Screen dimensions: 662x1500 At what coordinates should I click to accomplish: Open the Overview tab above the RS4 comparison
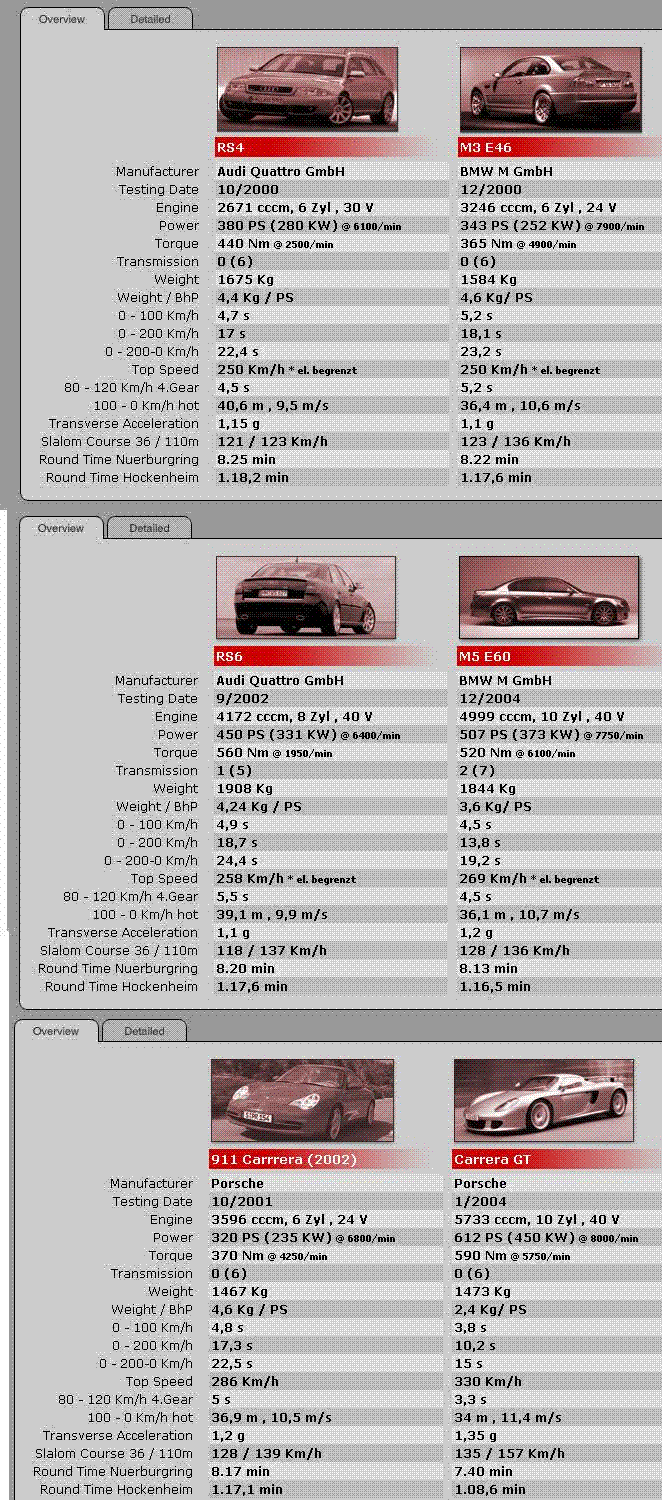[62, 19]
